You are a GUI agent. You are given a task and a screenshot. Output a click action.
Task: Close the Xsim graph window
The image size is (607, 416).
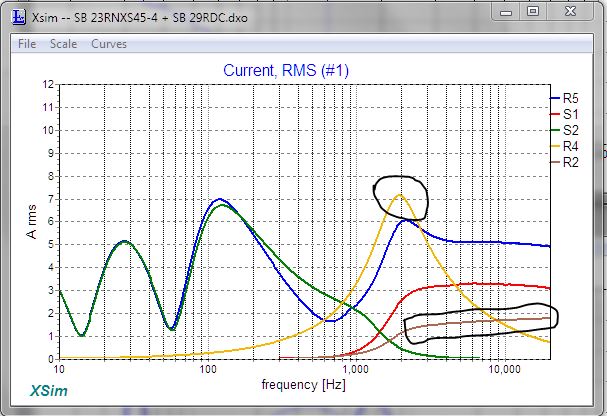click(570, 12)
